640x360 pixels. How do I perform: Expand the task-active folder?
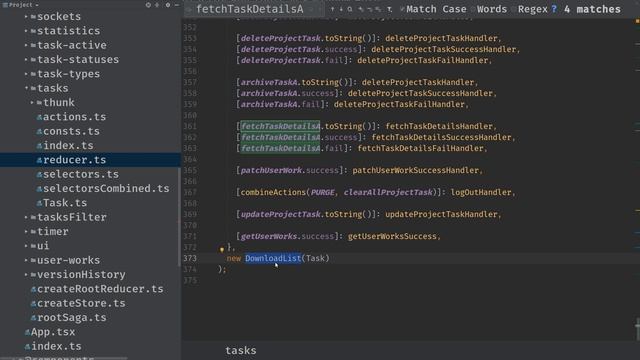(x=26, y=45)
